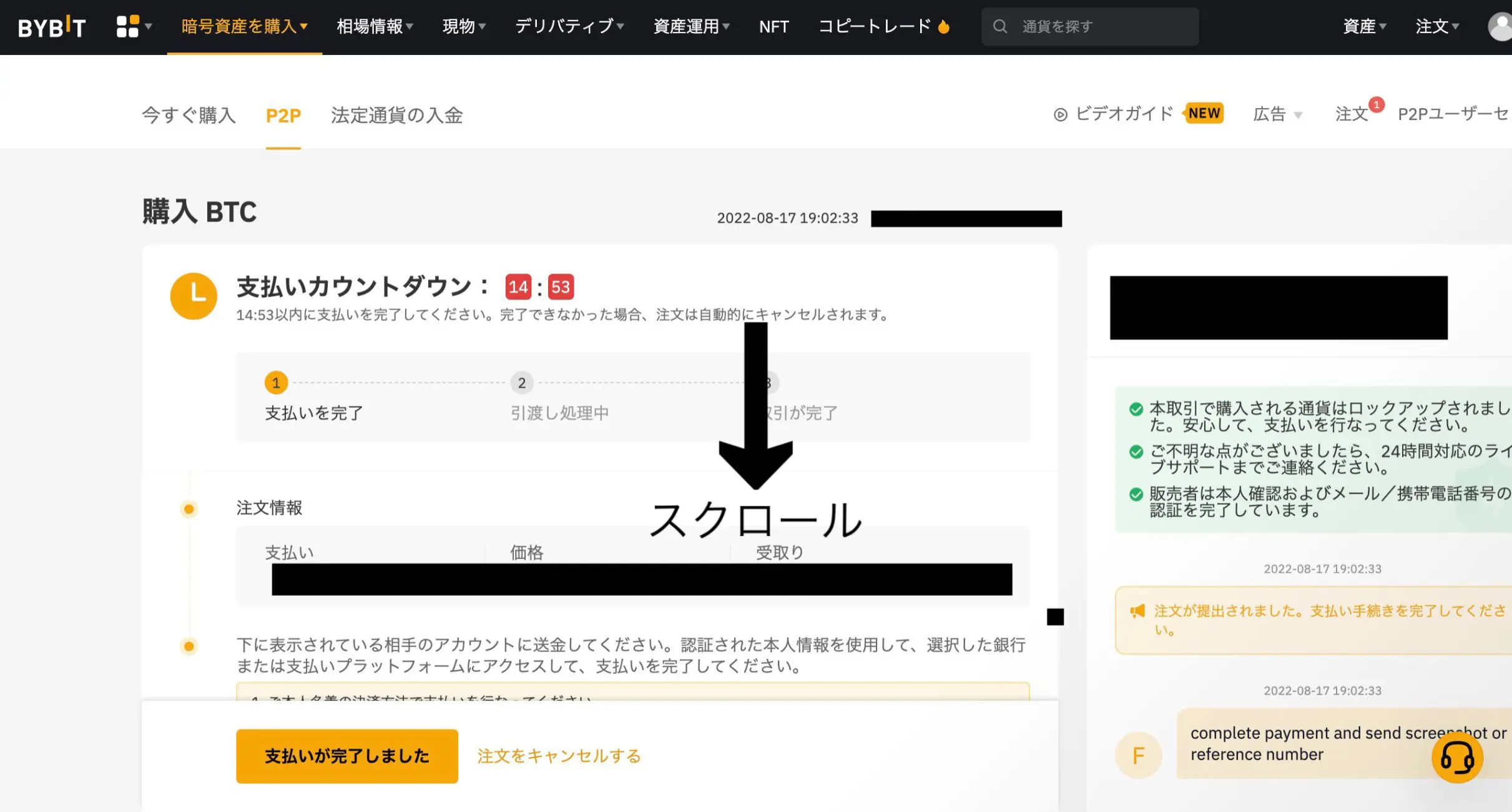This screenshot has width=1512, height=812.
Task: Open the apps grid menu icon
Action: tap(127, 26)
